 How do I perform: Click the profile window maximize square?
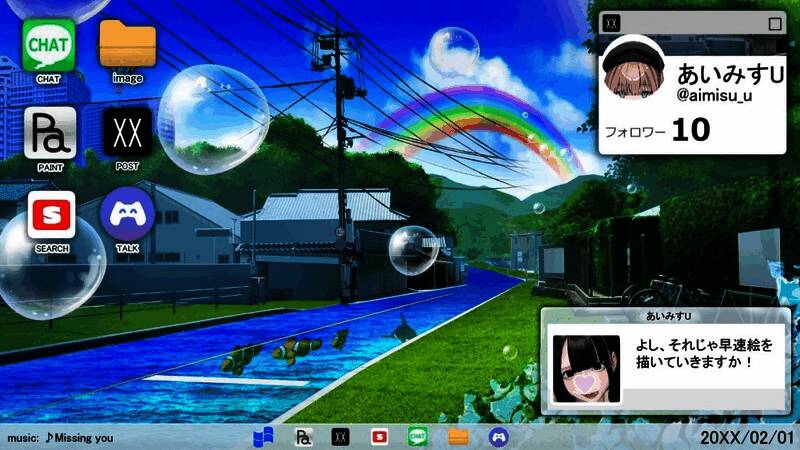click(x=774, y=23)
